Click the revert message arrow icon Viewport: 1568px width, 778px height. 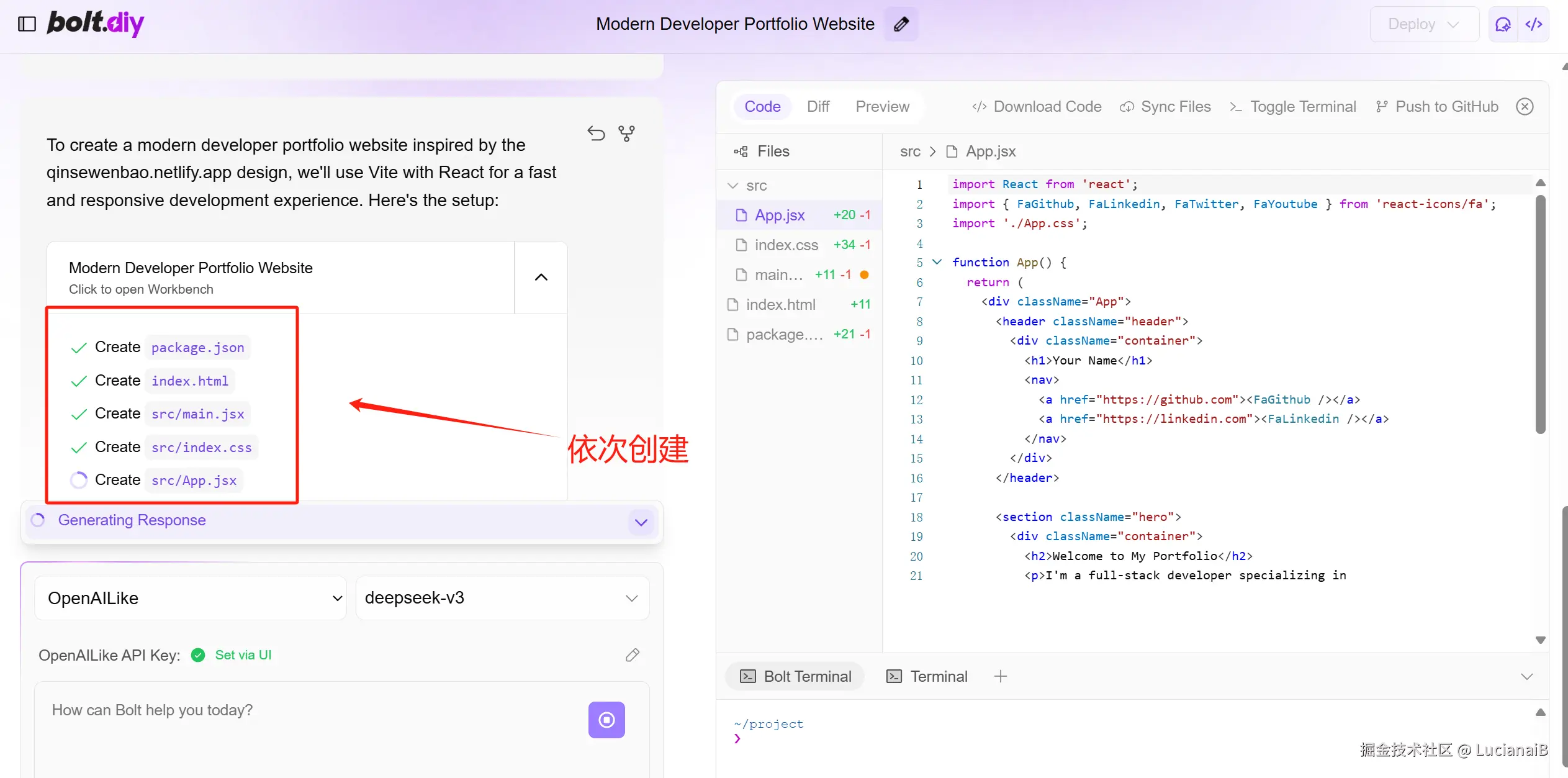click(596, 133)
